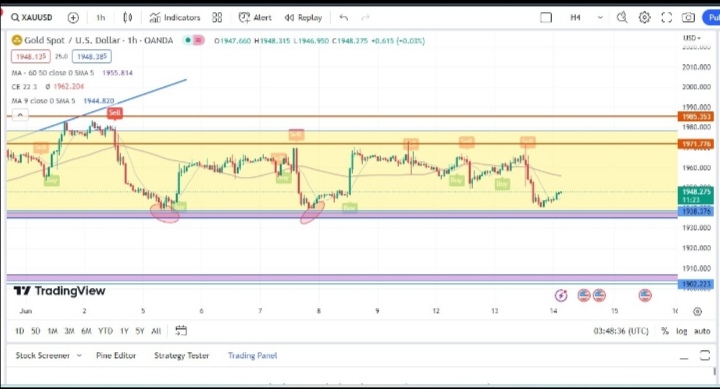Open the candlestick chart style menu

coord(128,17)
